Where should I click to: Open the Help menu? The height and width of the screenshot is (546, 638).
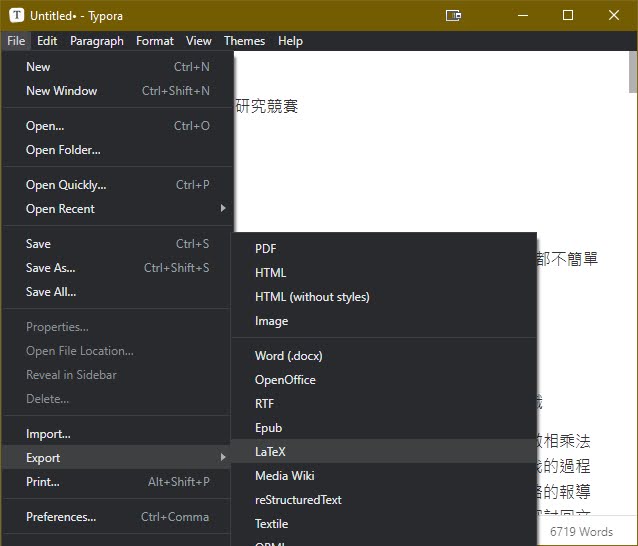(x=291, y=41)
